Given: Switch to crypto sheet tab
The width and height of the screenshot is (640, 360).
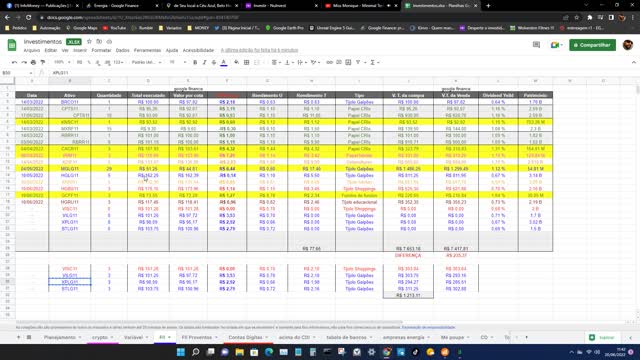Looking at the screenshot, I should 102,338.
